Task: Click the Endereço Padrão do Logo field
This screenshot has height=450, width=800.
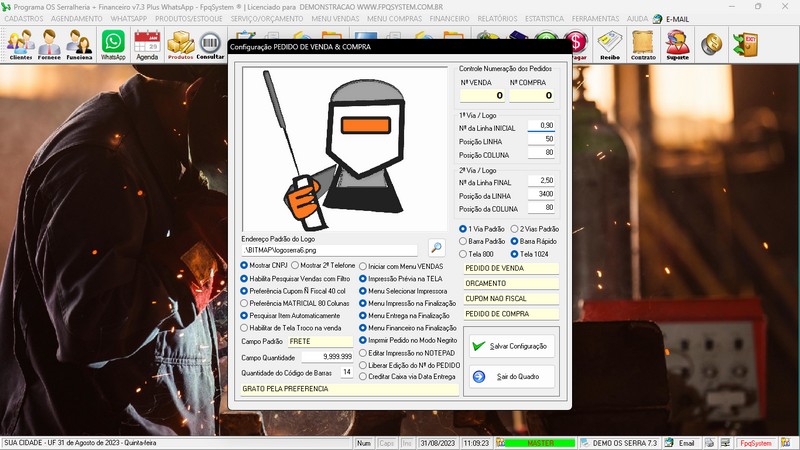Action: pos(330,250)
